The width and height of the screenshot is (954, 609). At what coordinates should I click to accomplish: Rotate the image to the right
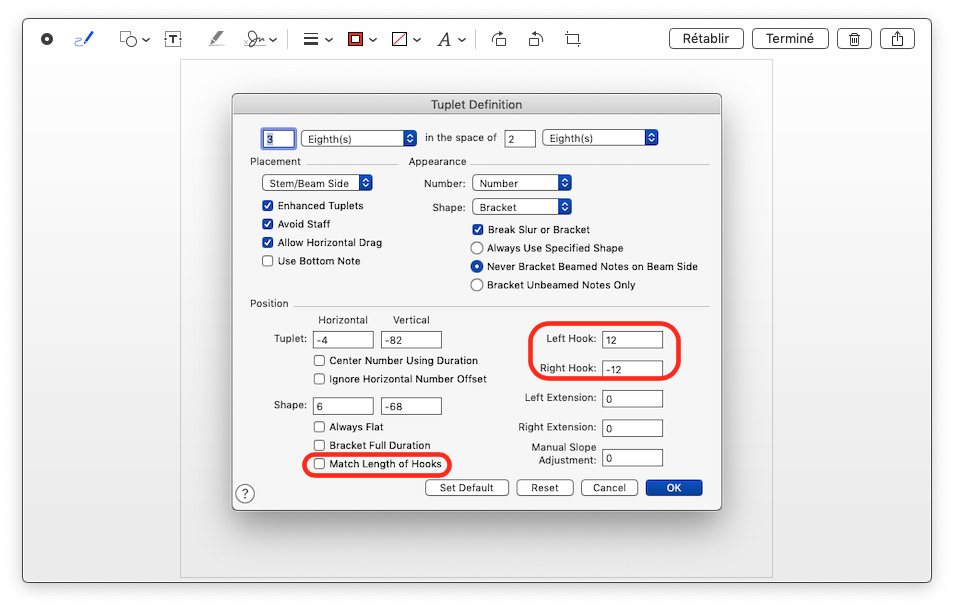536,39
